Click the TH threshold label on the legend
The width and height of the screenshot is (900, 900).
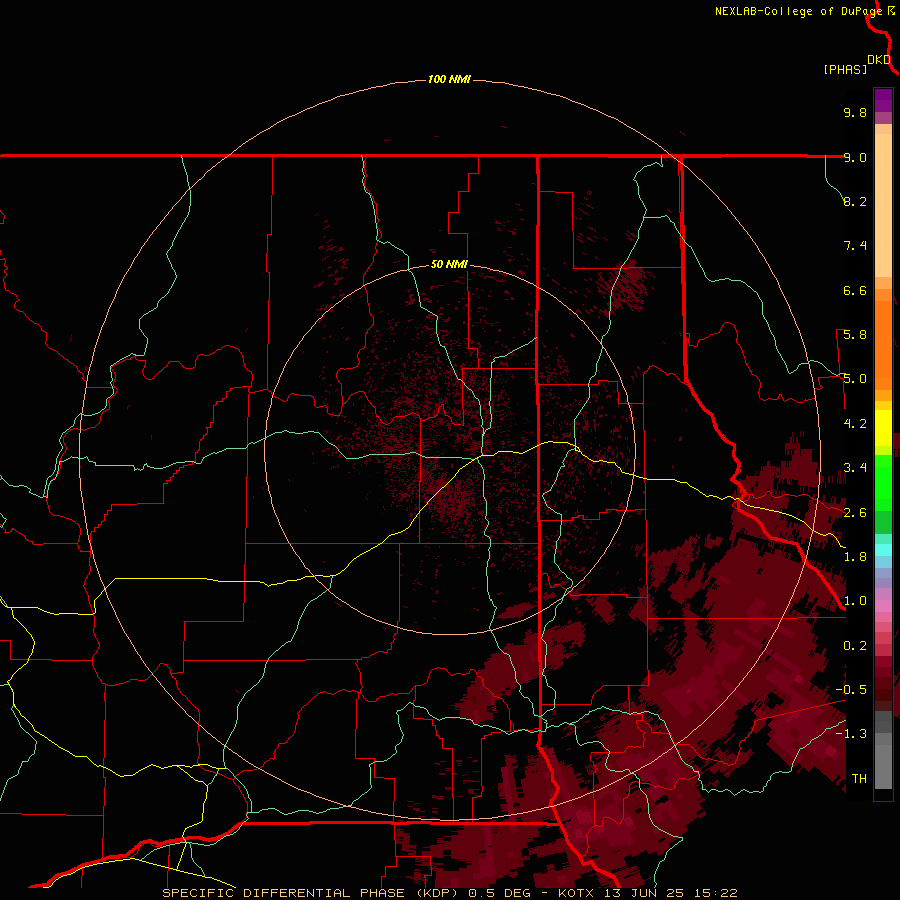(859, 779)
